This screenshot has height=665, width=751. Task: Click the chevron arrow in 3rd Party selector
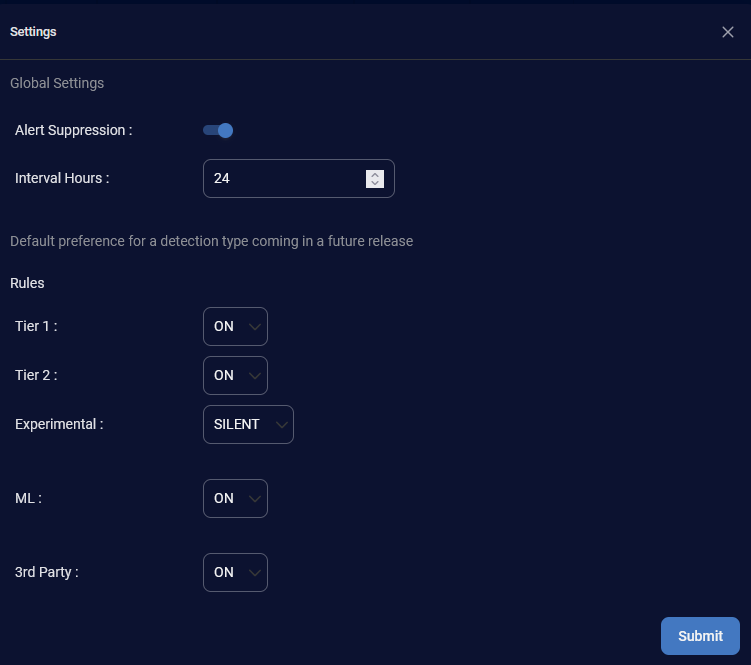click(x=255, y=573)
